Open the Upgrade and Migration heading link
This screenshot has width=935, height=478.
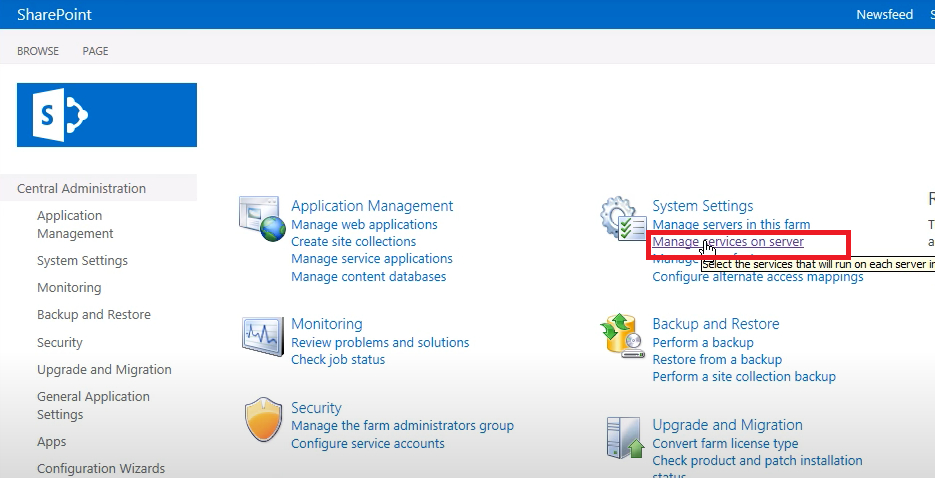pyautogui.click(x=727, y=425)
